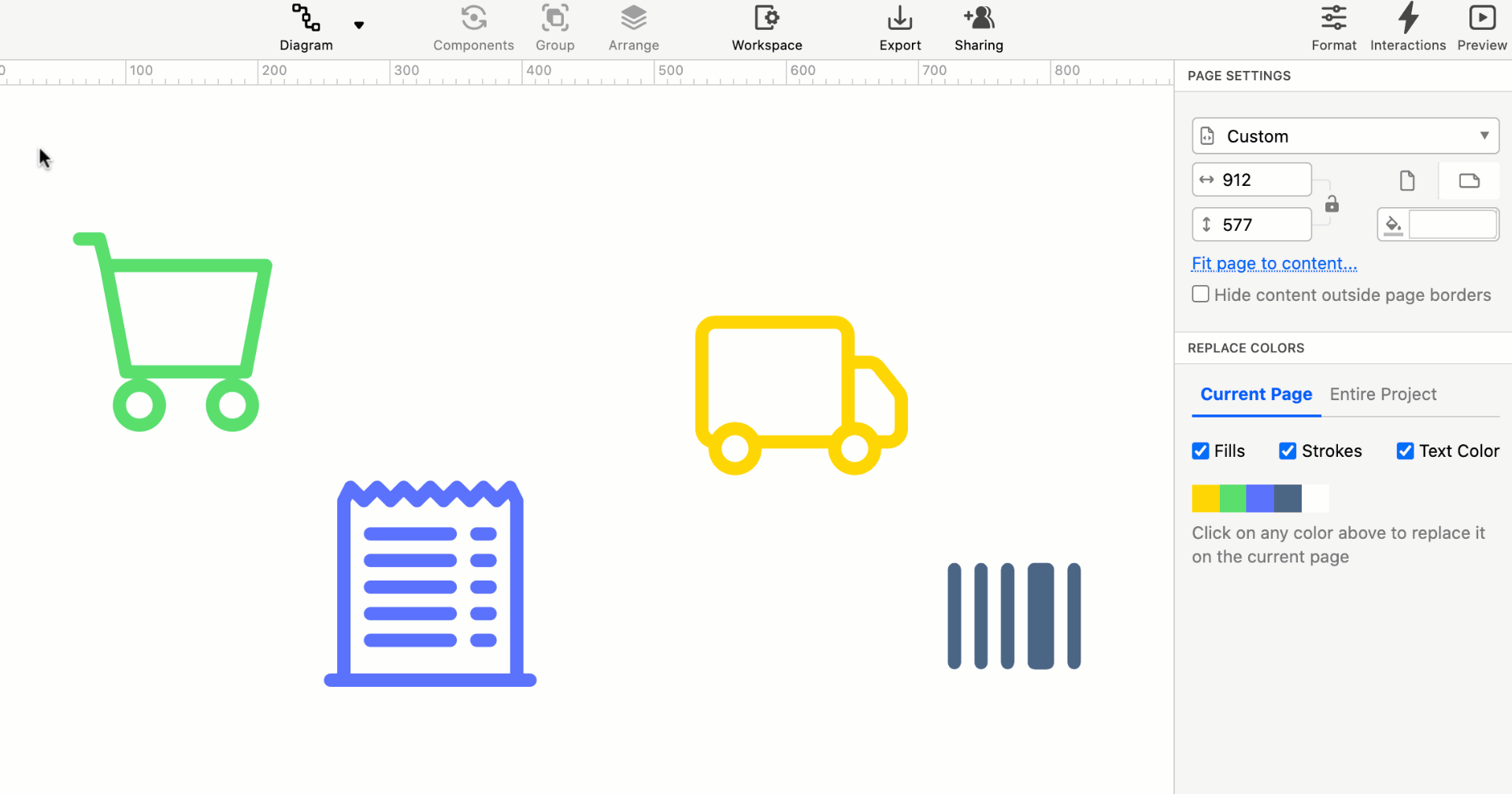1512x794 pixels.
Task: Switch page to landscape orientation
Action: pyautogui.click(x=1468, y=180)
